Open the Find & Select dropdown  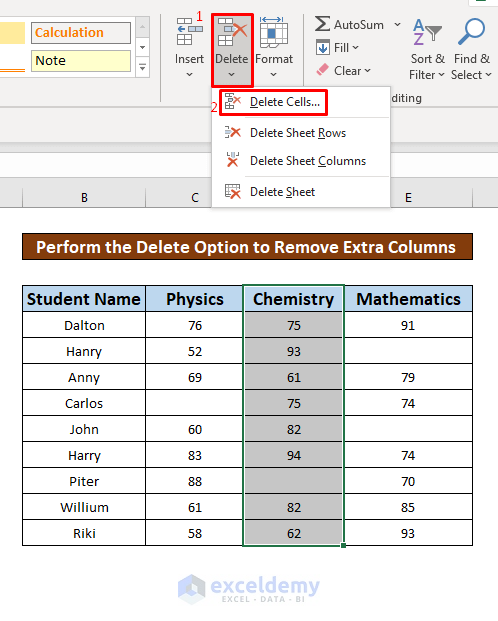coord(488,74)
